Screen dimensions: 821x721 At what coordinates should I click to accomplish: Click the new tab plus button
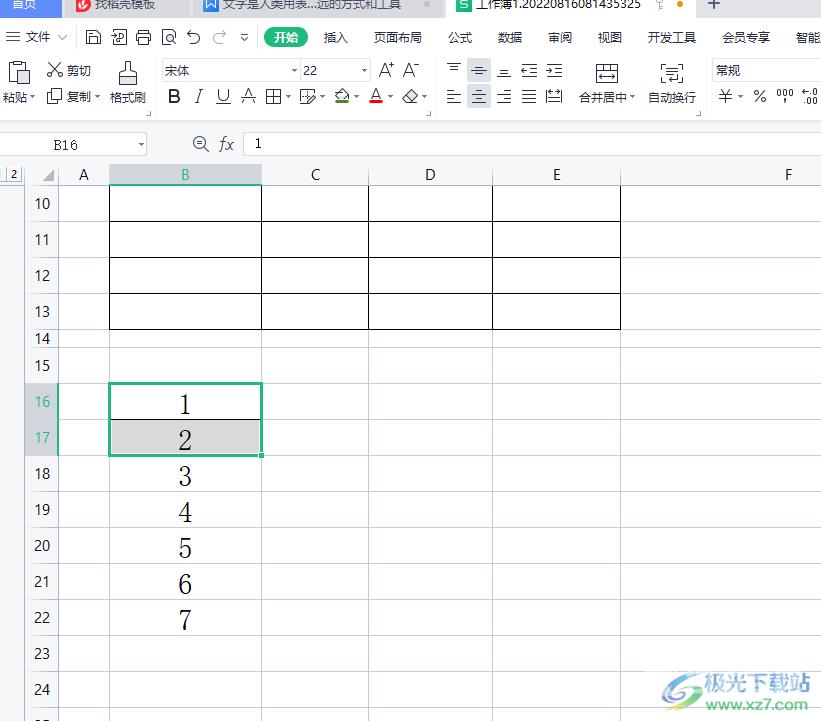coord(714,5)
